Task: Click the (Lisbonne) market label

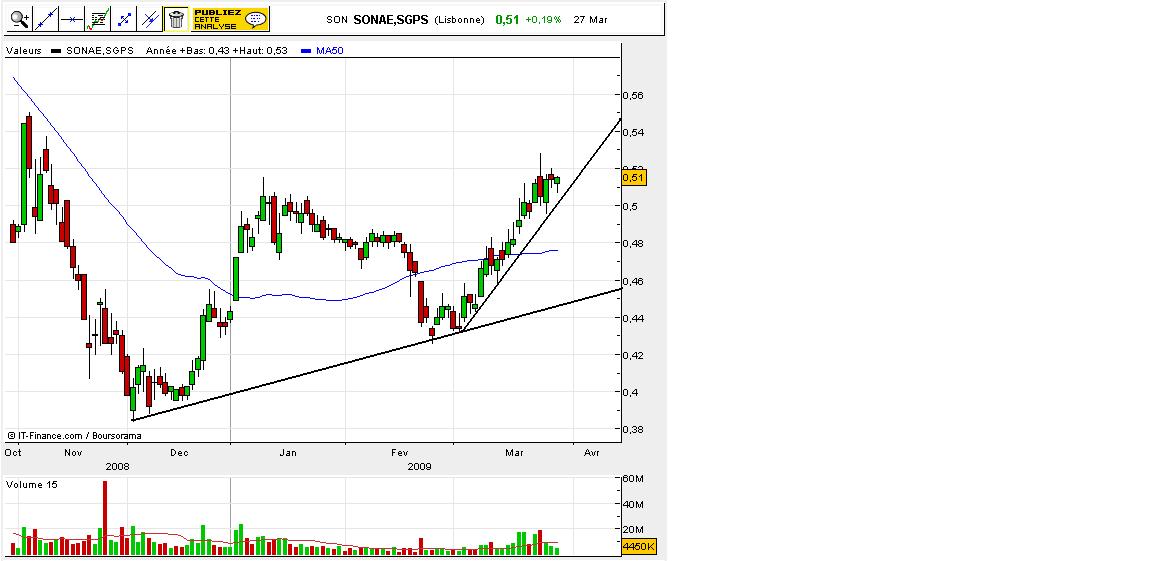Action: coord(459,20)
